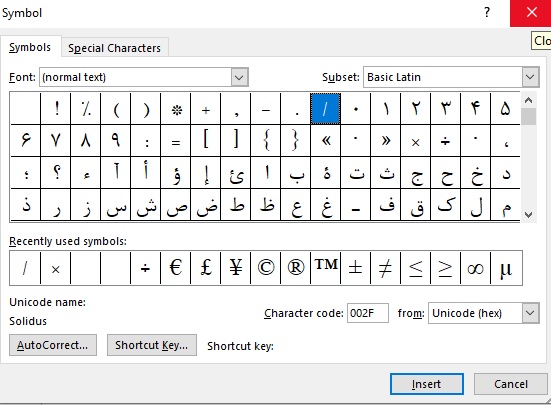Select the greater-than-or-equal ≥ recent symbol

[445, 268]
